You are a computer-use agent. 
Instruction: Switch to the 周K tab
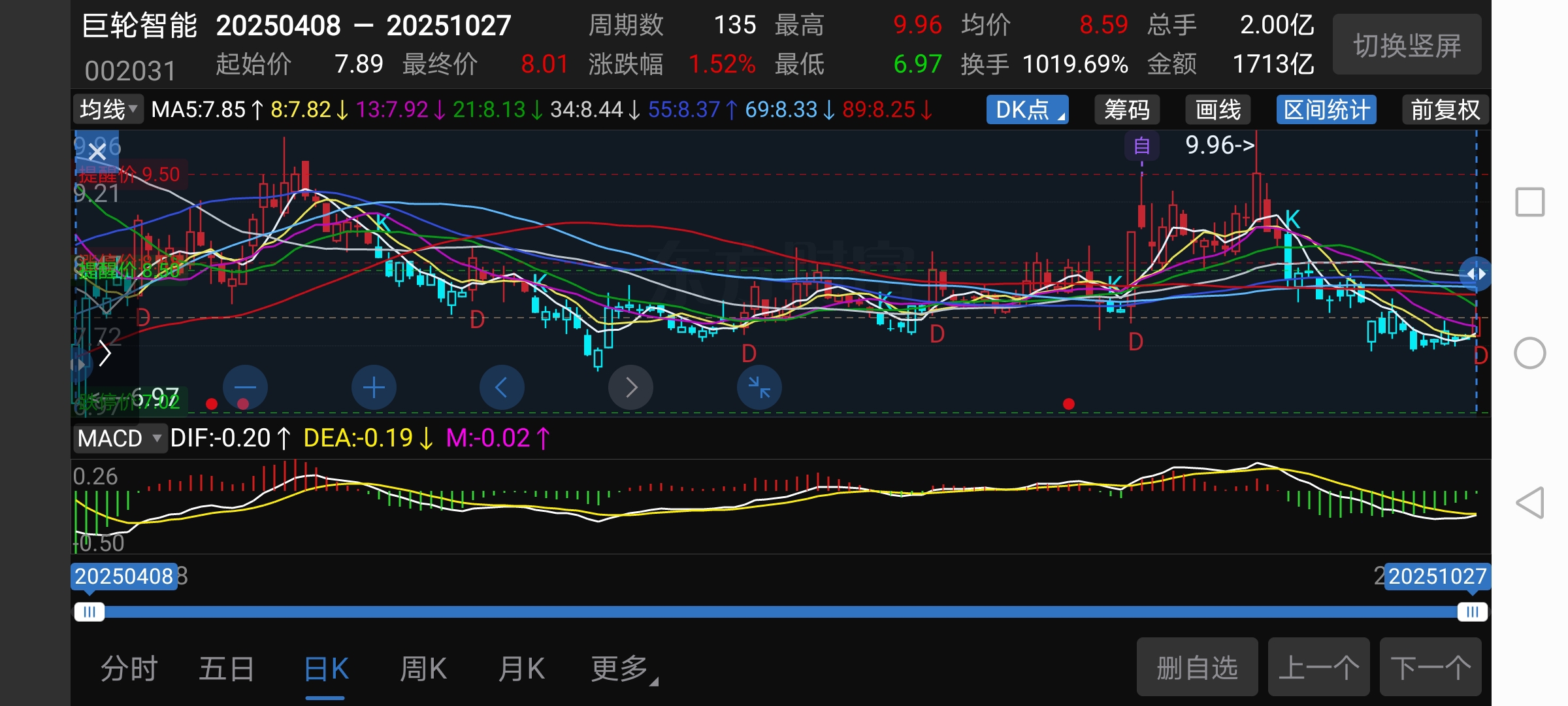(423, 669)
